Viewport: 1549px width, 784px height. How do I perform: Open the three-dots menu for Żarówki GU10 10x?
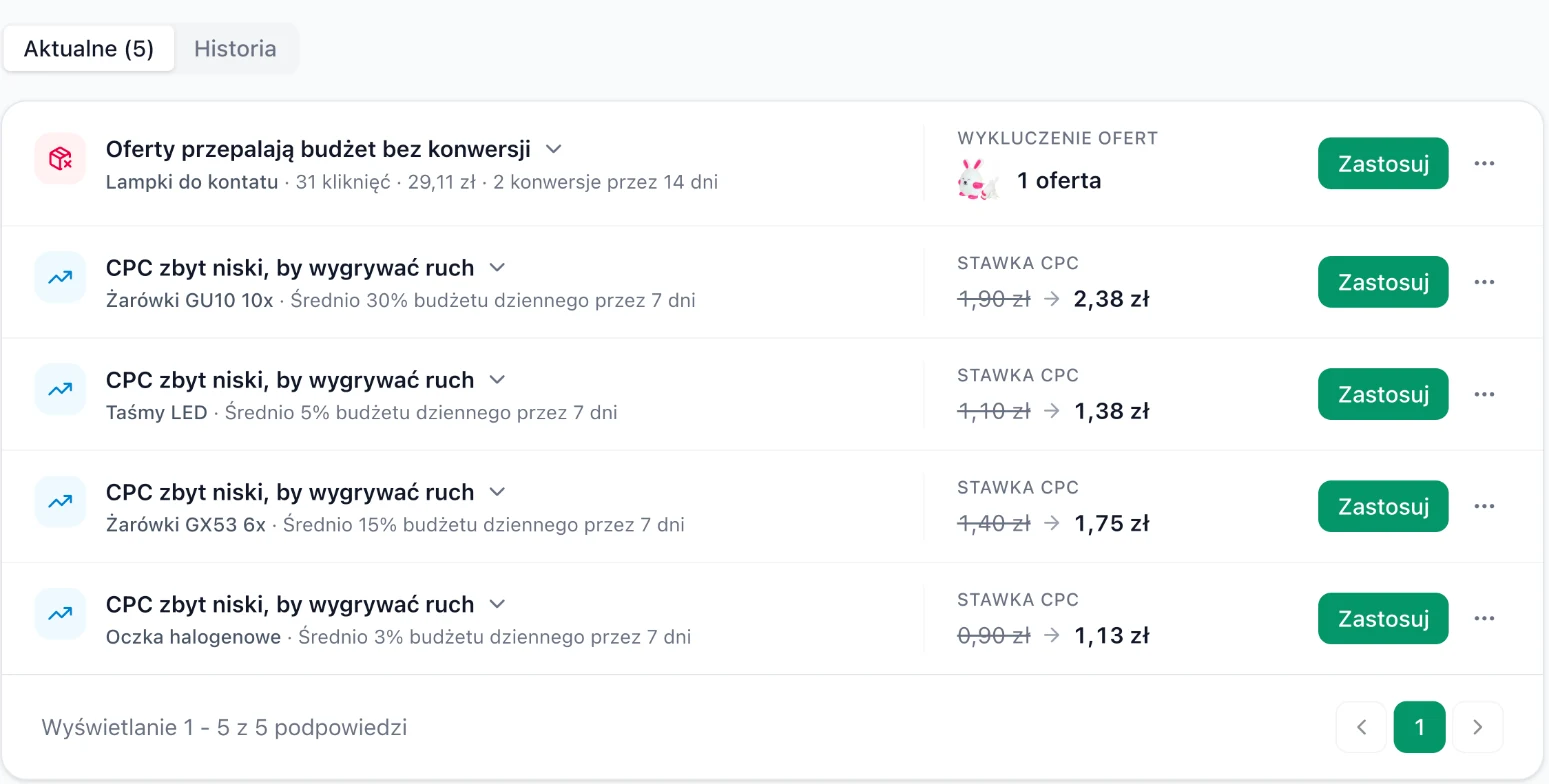point(1484,282)
